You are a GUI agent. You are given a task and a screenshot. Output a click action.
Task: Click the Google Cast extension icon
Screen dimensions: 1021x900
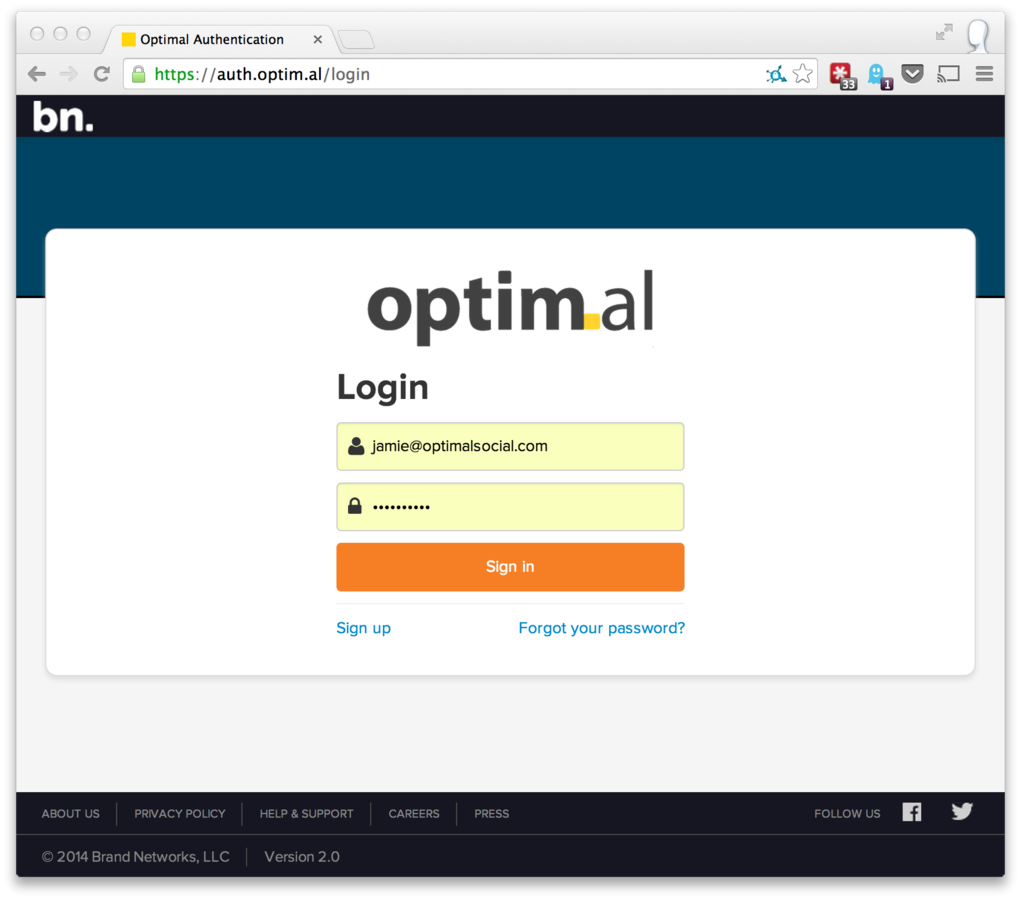(x=949, y=74)
